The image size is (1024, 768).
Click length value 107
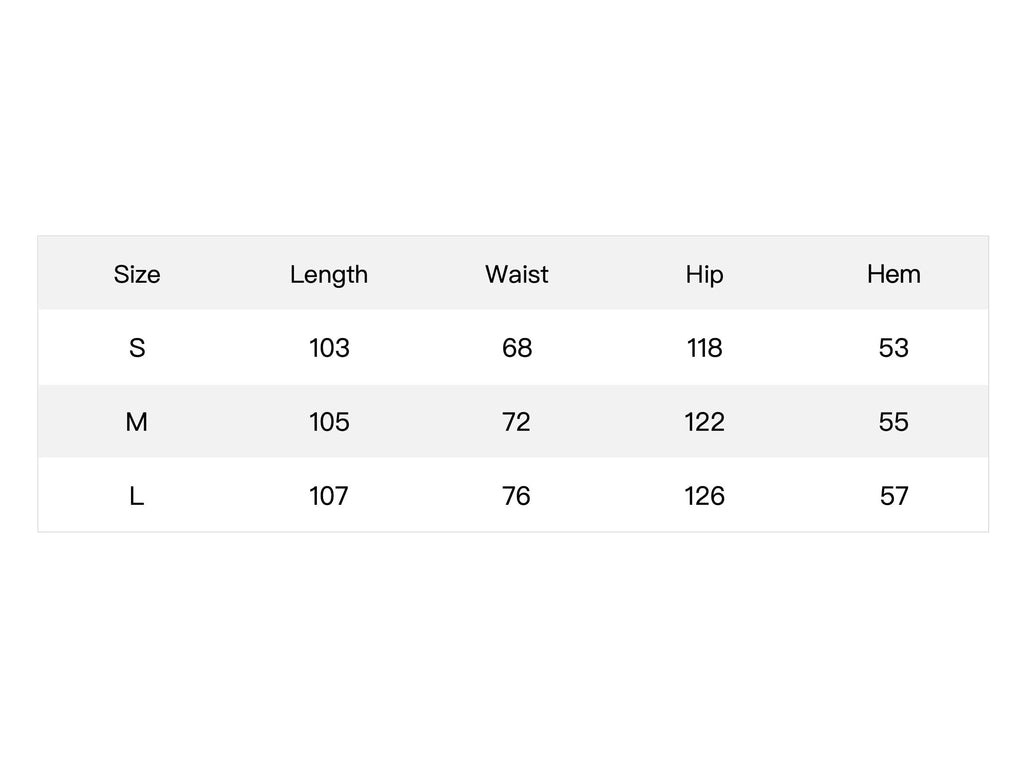tap(329, 496)
